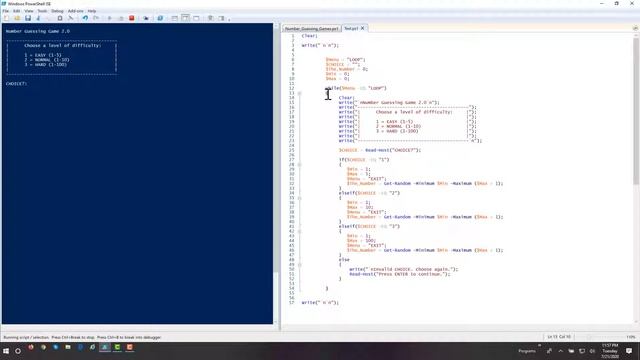This screenshot has width=640, height=360.
Task: Stop the running script with red square
Action: coord(131,18)
